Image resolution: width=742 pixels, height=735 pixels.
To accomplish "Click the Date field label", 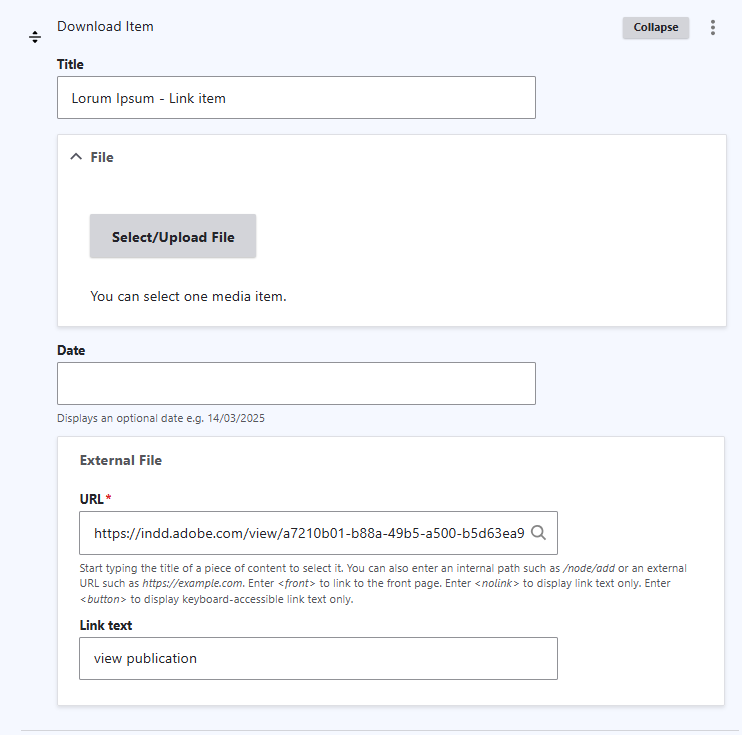I will point(71,350).
